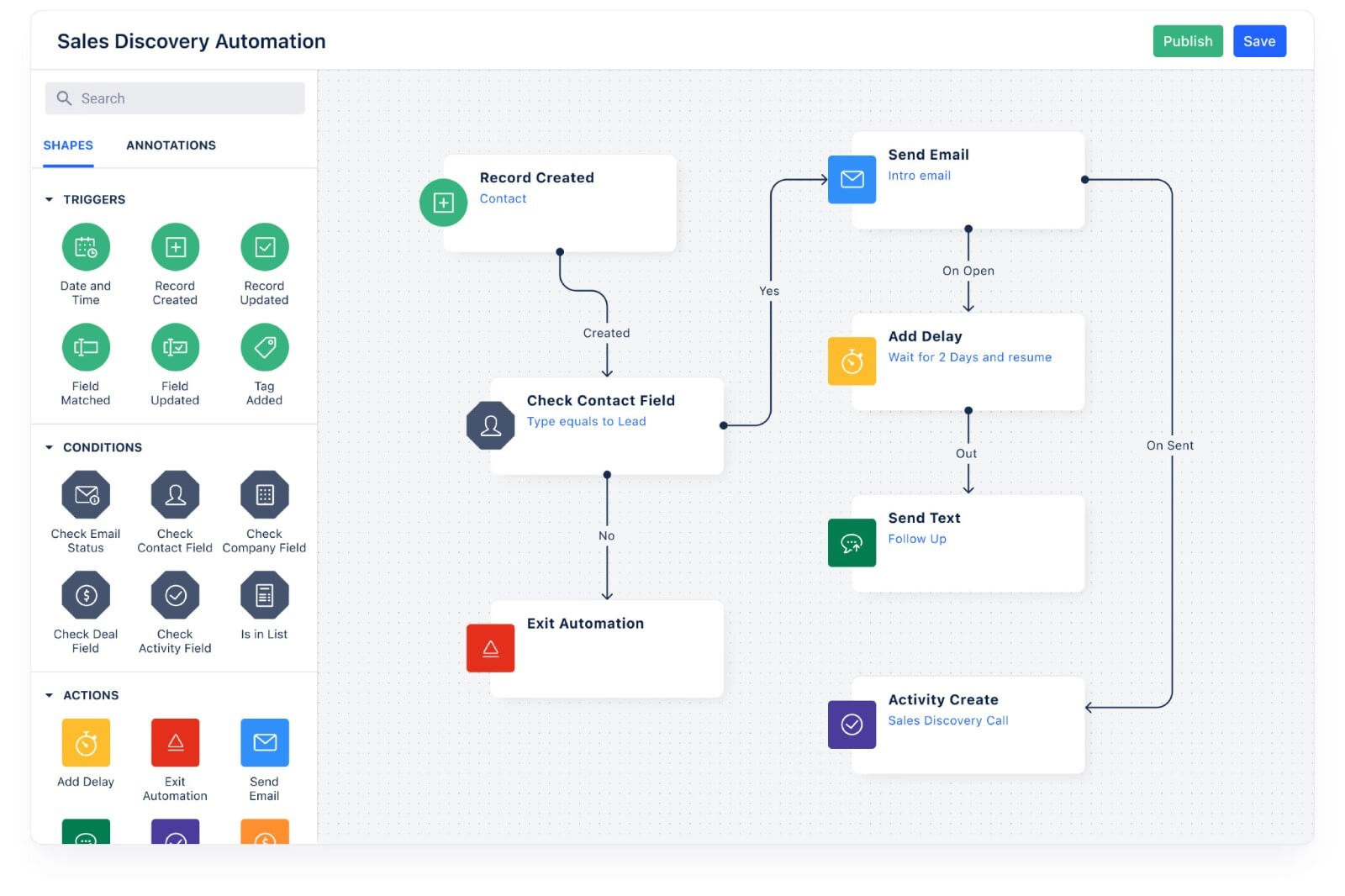Open the Wait for 2 Days and resume link
This screenshot has height=896, width=1345.
pyautogui.click(x=969, y=357)
